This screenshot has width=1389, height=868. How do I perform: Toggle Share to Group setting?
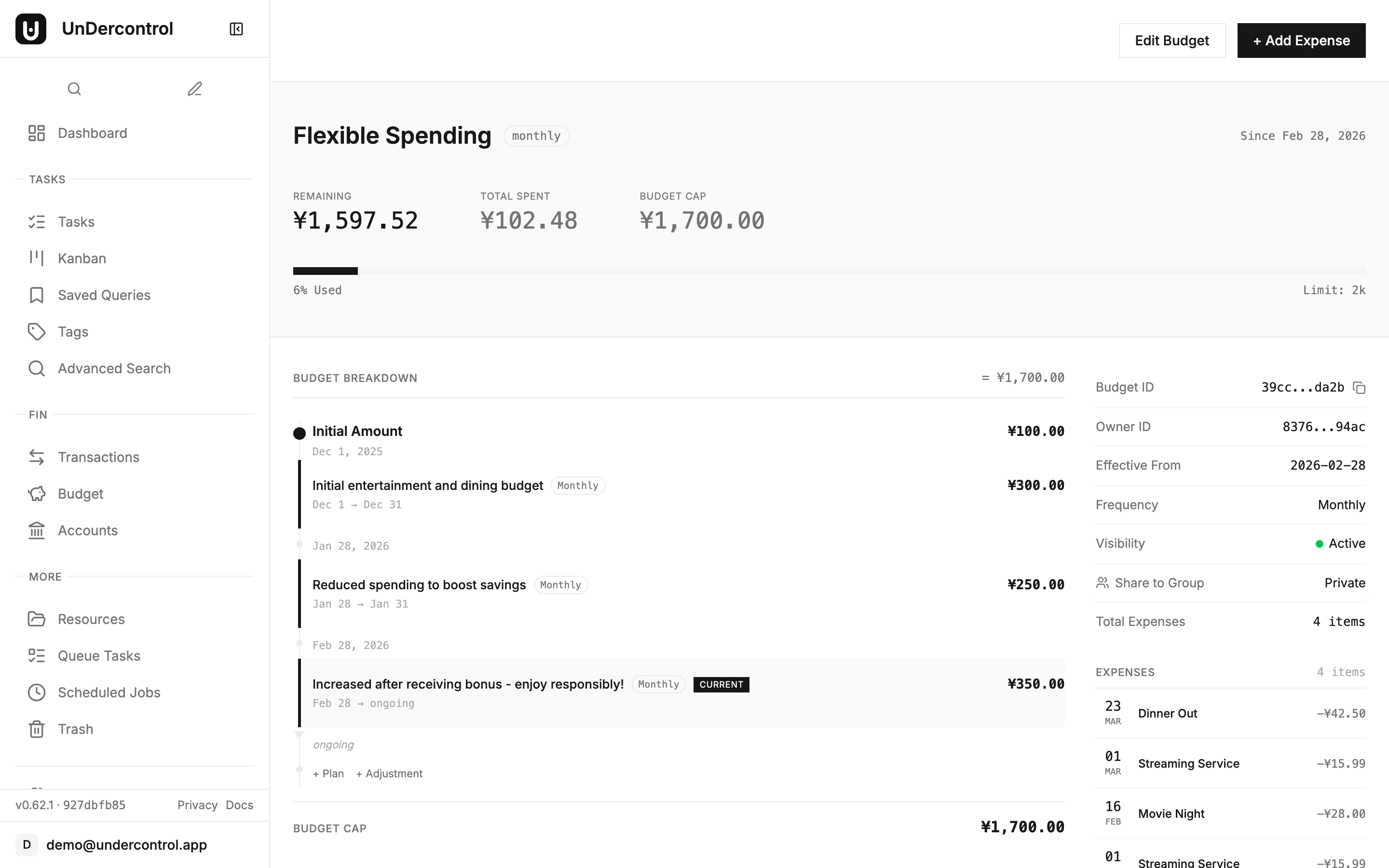point(1344,583)
